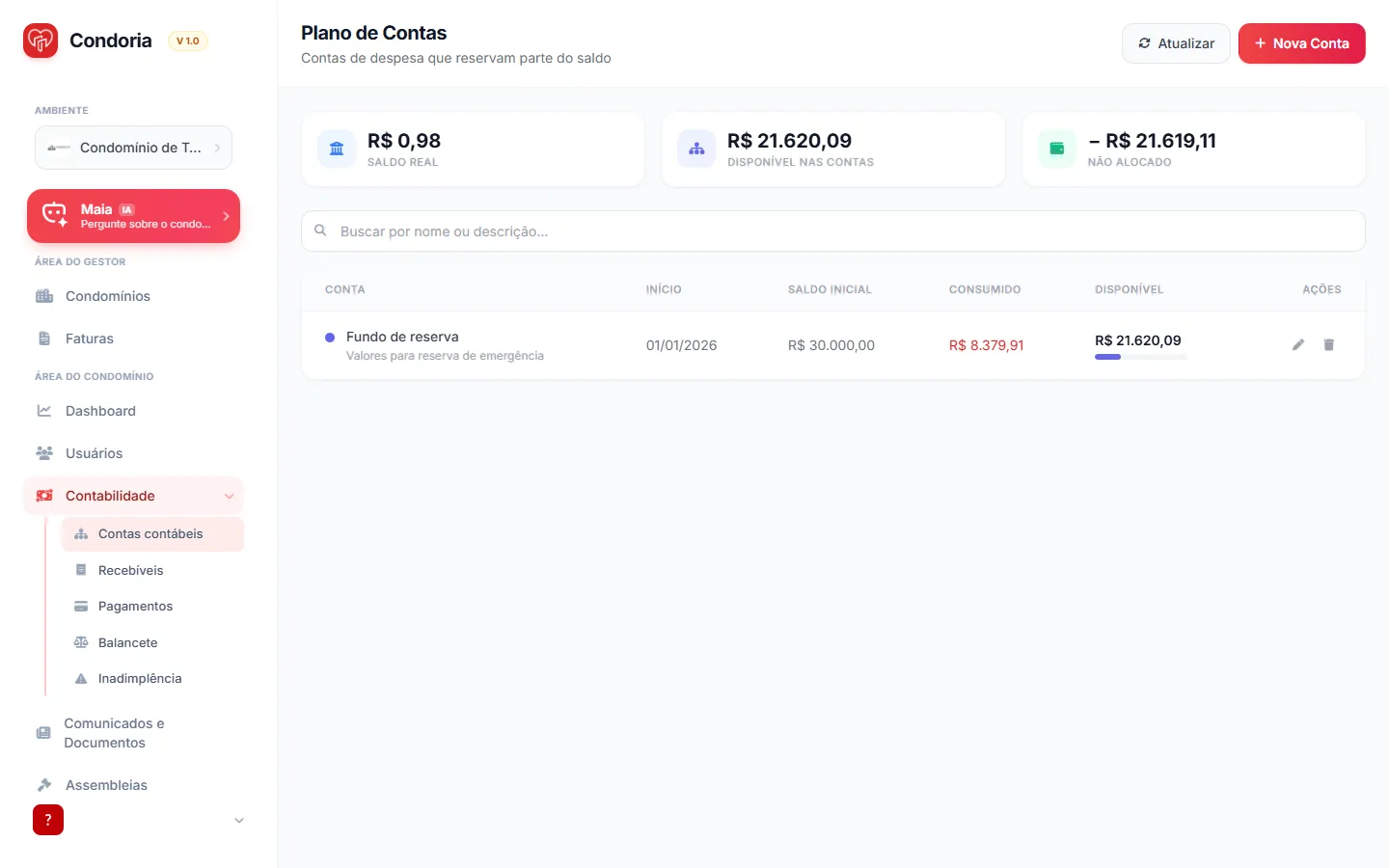
Task: Collapse the Contabilidade menu chevron
Action: click(230, 497)
